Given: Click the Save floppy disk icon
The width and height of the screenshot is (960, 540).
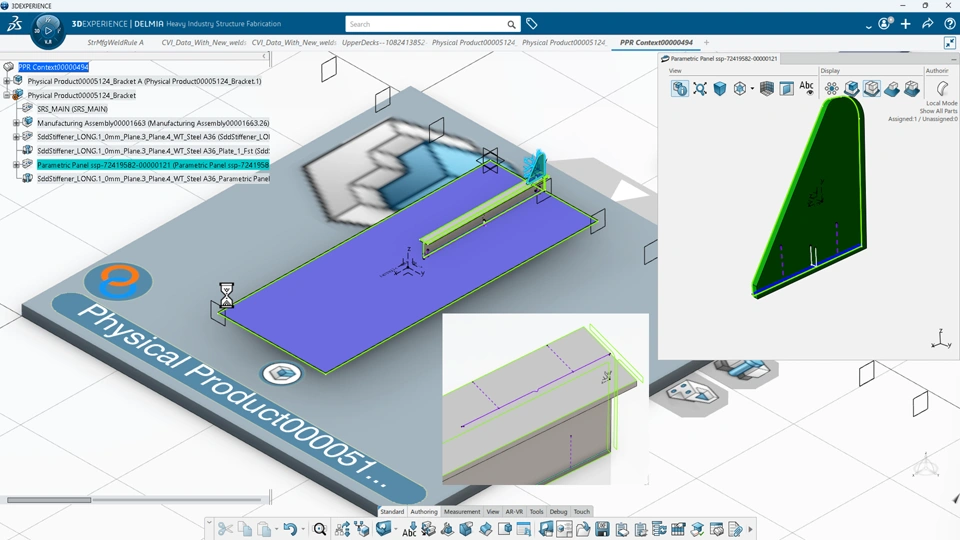Looking at the screenshot, I should [x=602, y=529].
